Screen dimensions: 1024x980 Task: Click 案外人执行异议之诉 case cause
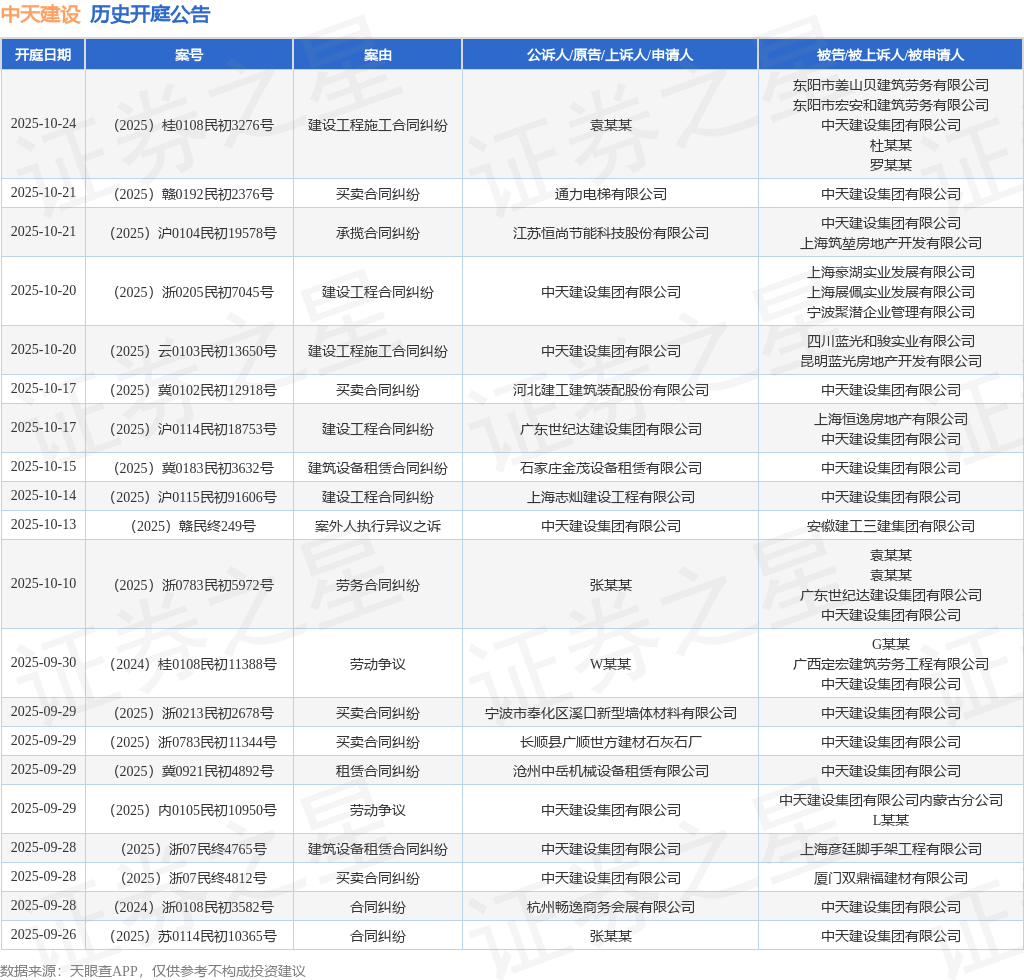pyautogui.click(x=377, y=526)
